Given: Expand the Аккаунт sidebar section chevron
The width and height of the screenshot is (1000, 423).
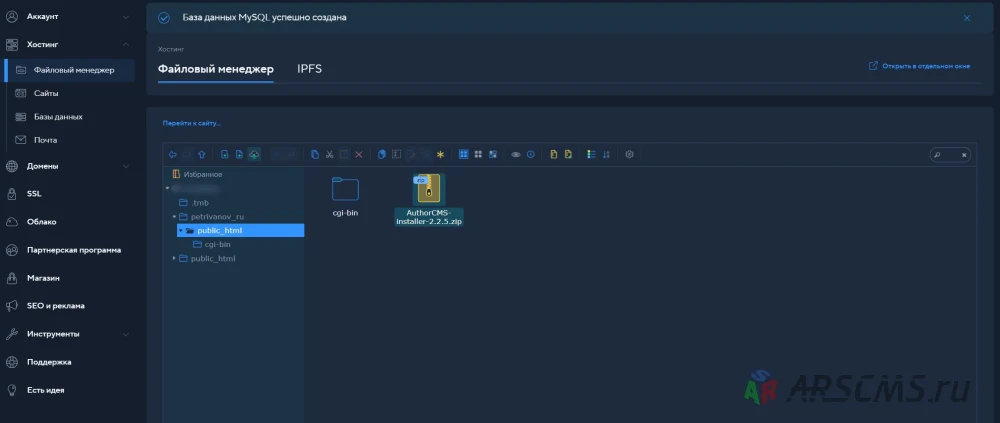Looking at the screenshot, I should click(126, 17).
